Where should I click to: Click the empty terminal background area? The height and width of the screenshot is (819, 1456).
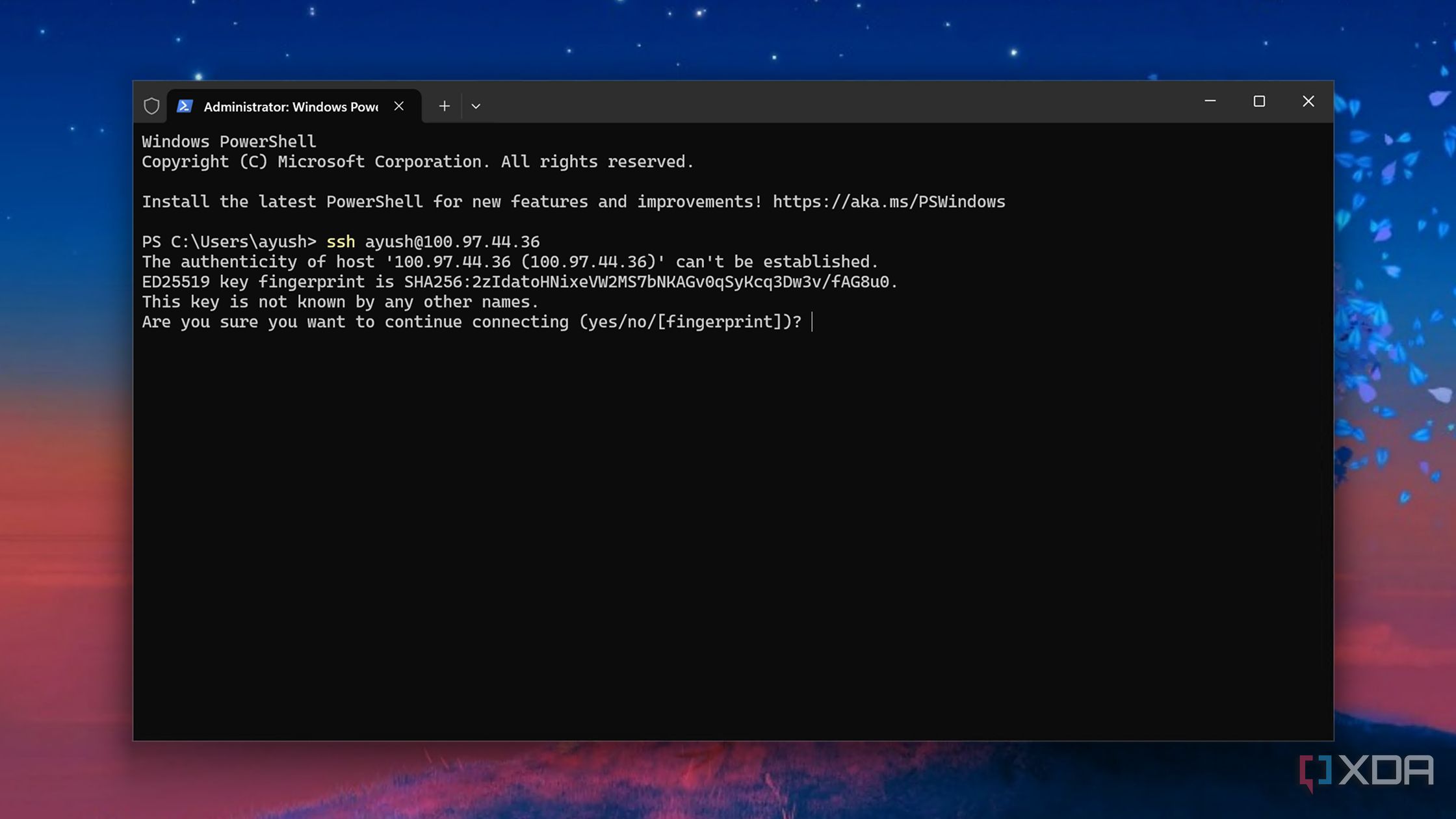tap(715, 520)
